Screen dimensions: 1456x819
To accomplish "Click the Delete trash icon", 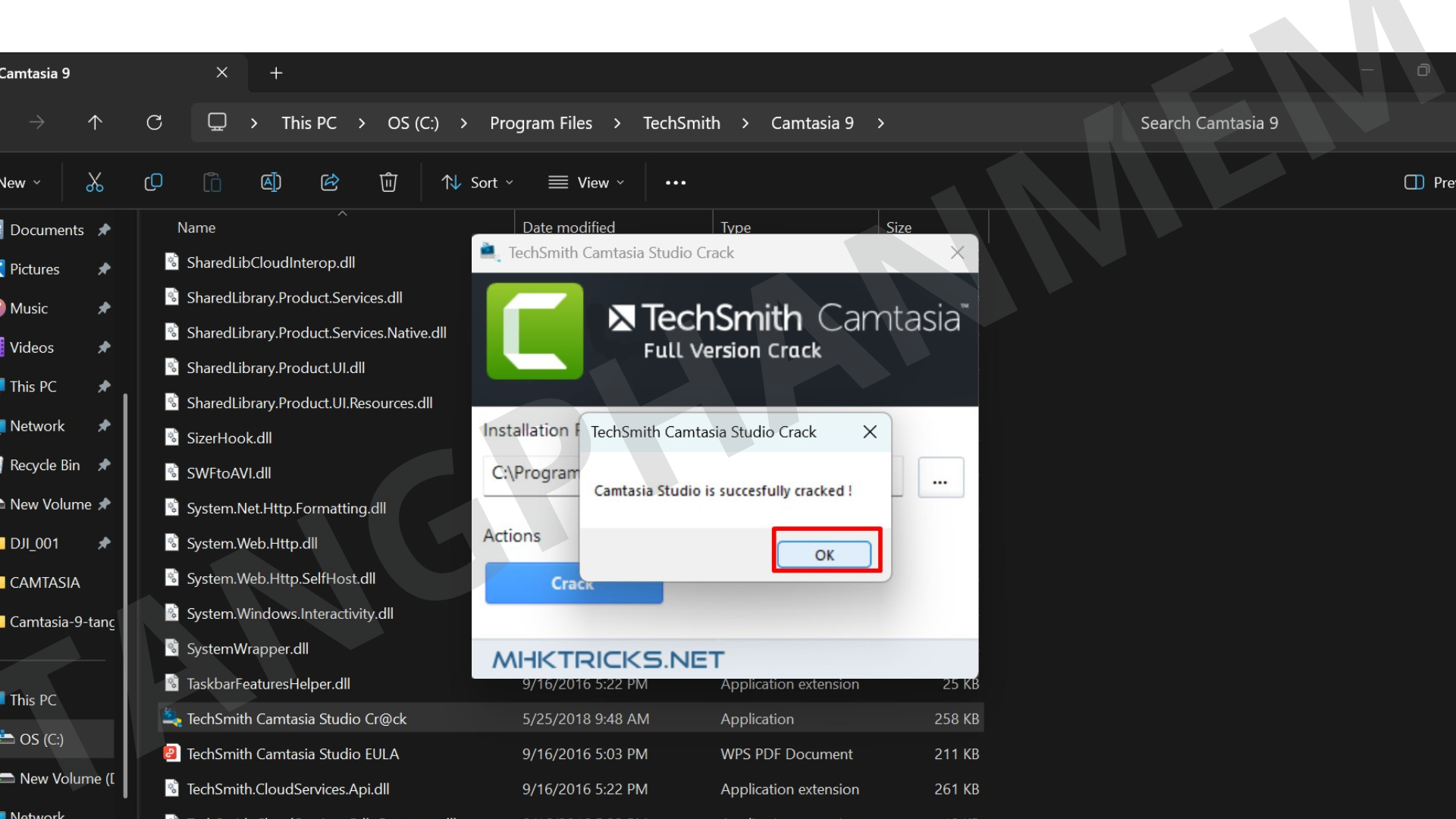I will (388, 182).
